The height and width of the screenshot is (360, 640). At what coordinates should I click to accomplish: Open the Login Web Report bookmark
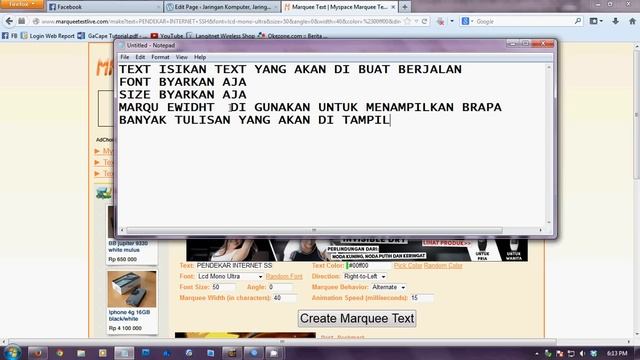click(x=48, y=36)
